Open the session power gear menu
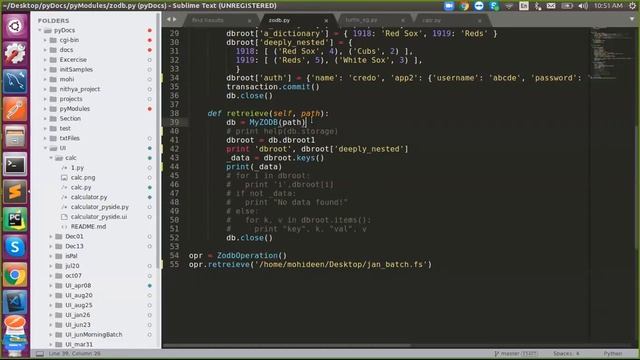This screenshot has width=640, height=360. 632,6
